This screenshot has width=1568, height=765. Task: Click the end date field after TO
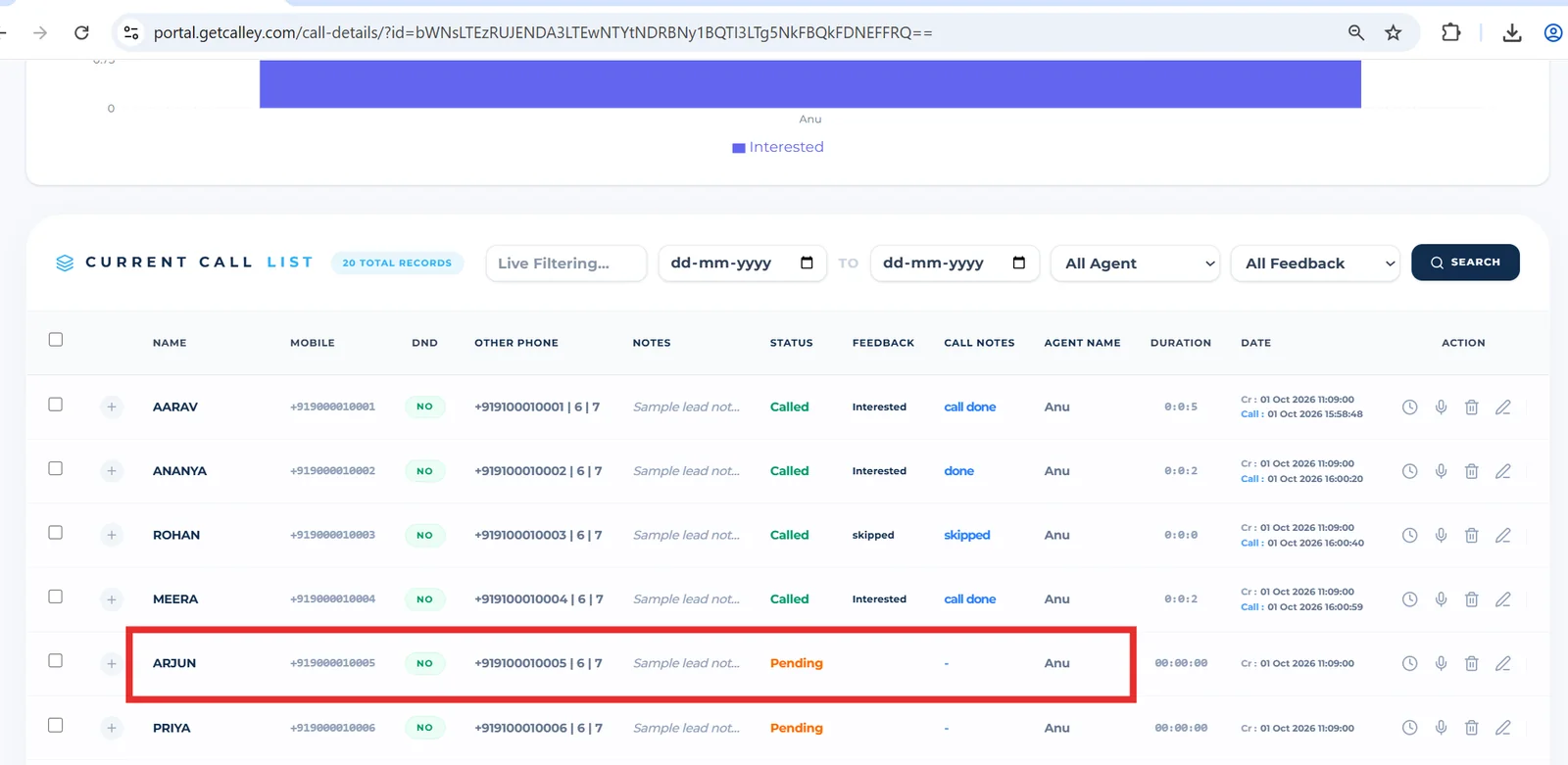pos(955,263)
